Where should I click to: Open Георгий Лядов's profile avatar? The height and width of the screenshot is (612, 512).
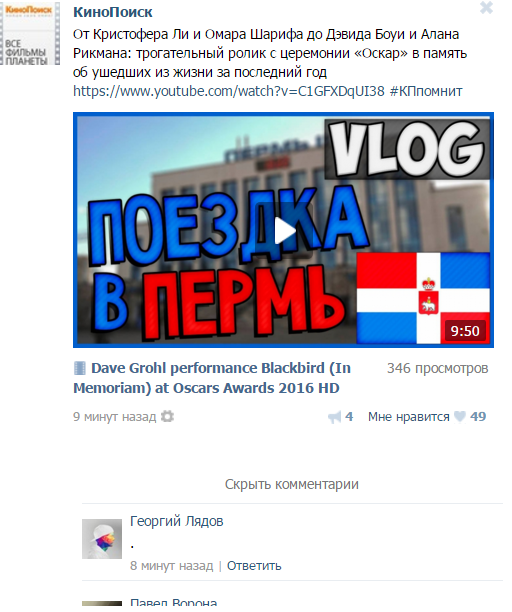coord(102,539)
